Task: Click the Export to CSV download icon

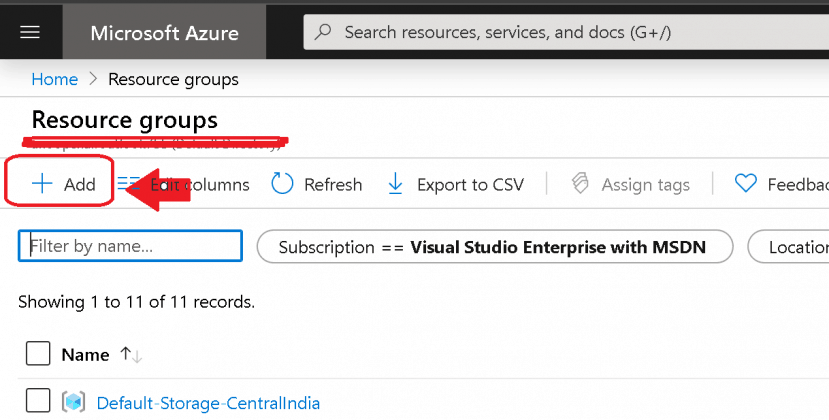Action: point(395,184)
